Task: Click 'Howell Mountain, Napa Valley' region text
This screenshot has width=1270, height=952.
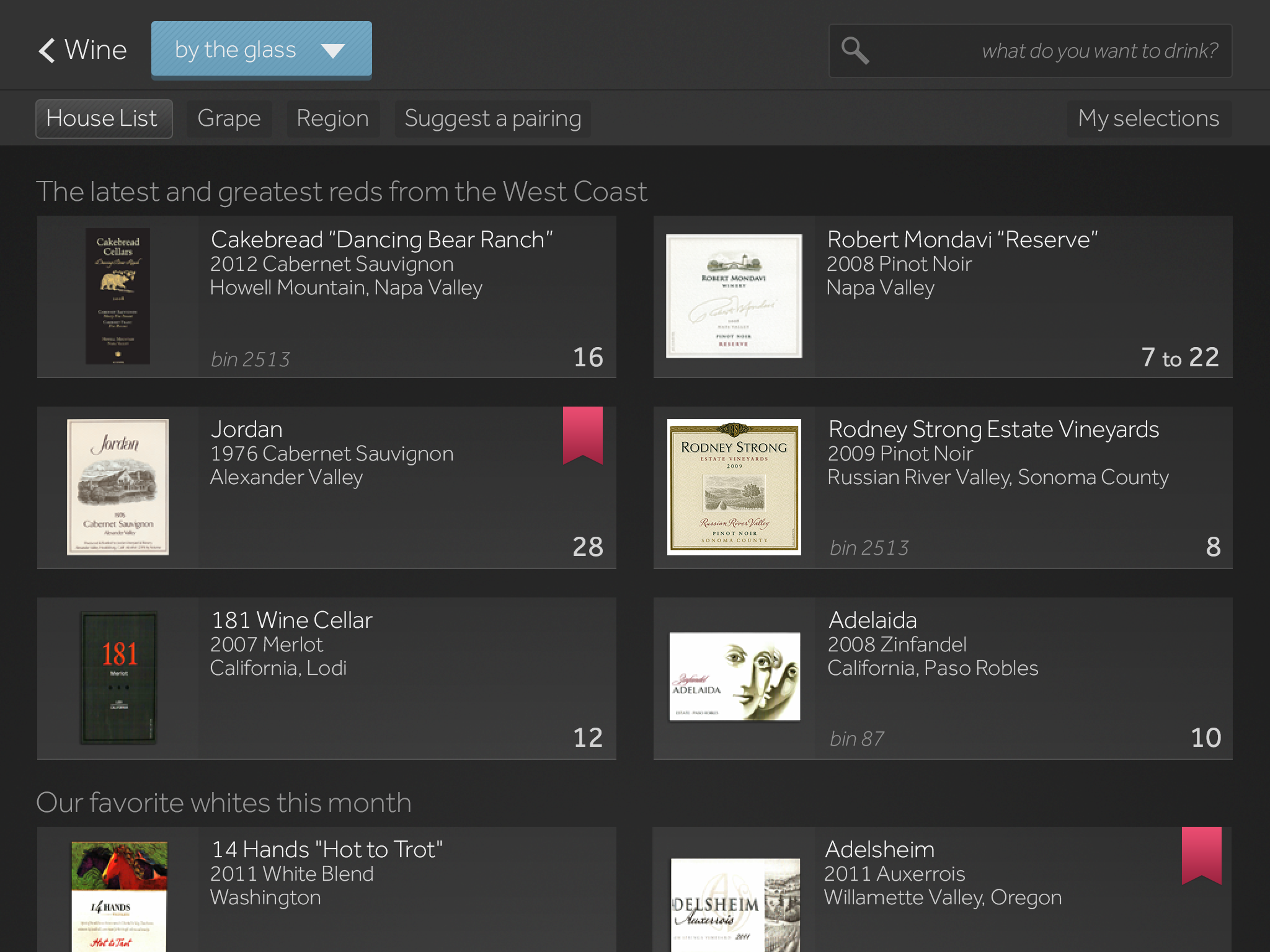Action: click(x=346, y=288)
